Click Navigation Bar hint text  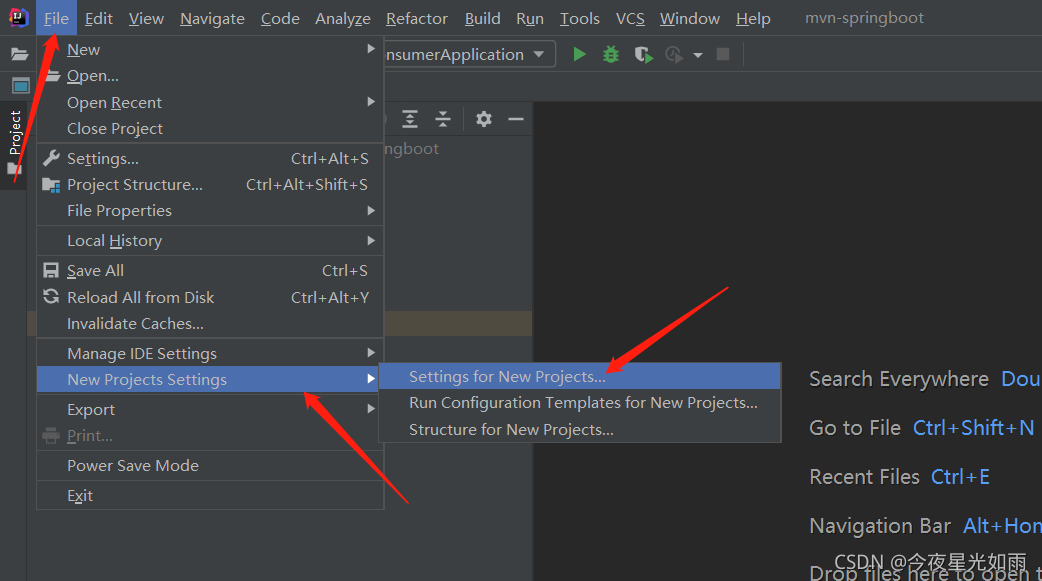click(880, 526)
